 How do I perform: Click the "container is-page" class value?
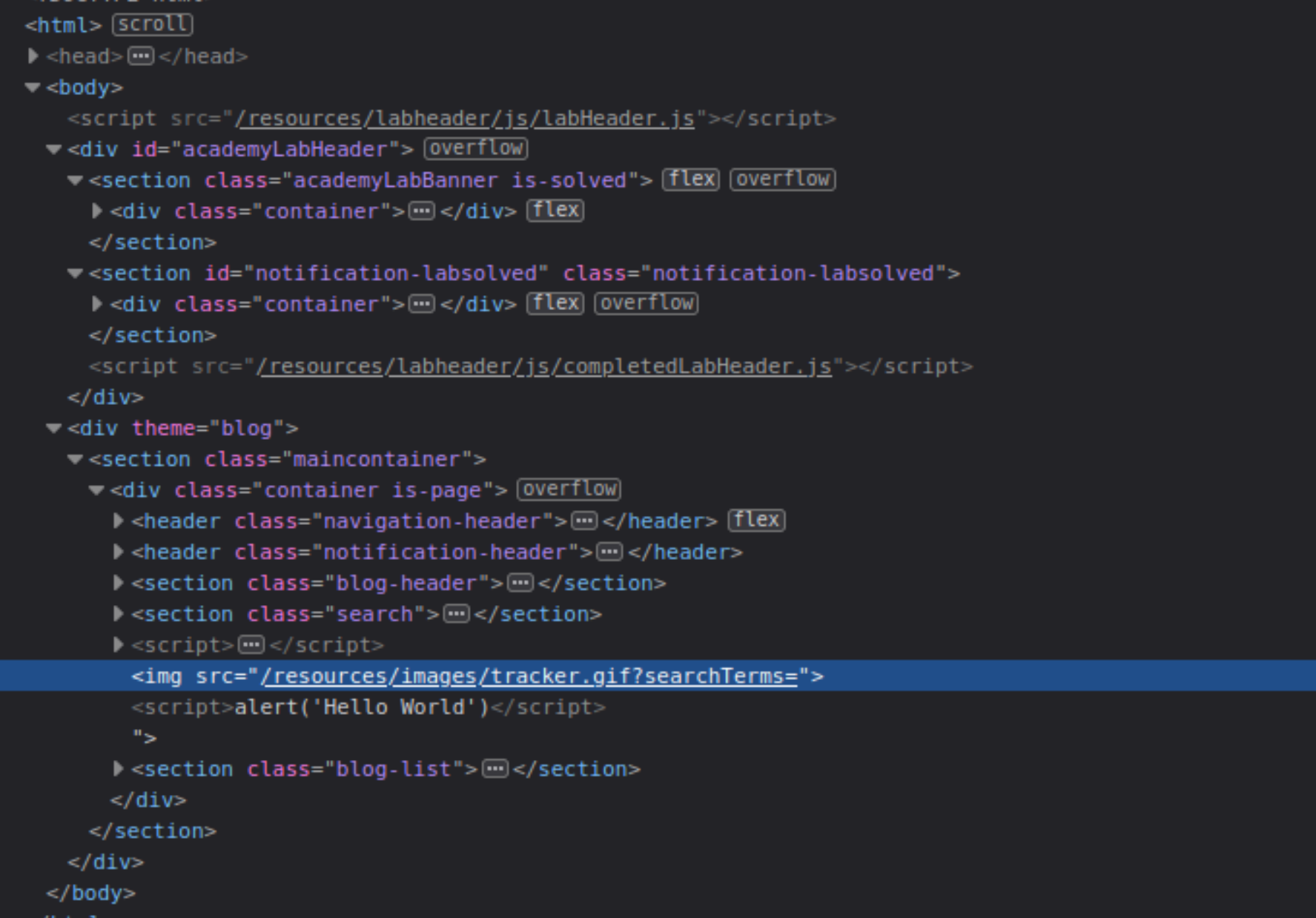[x=374, y=490]
